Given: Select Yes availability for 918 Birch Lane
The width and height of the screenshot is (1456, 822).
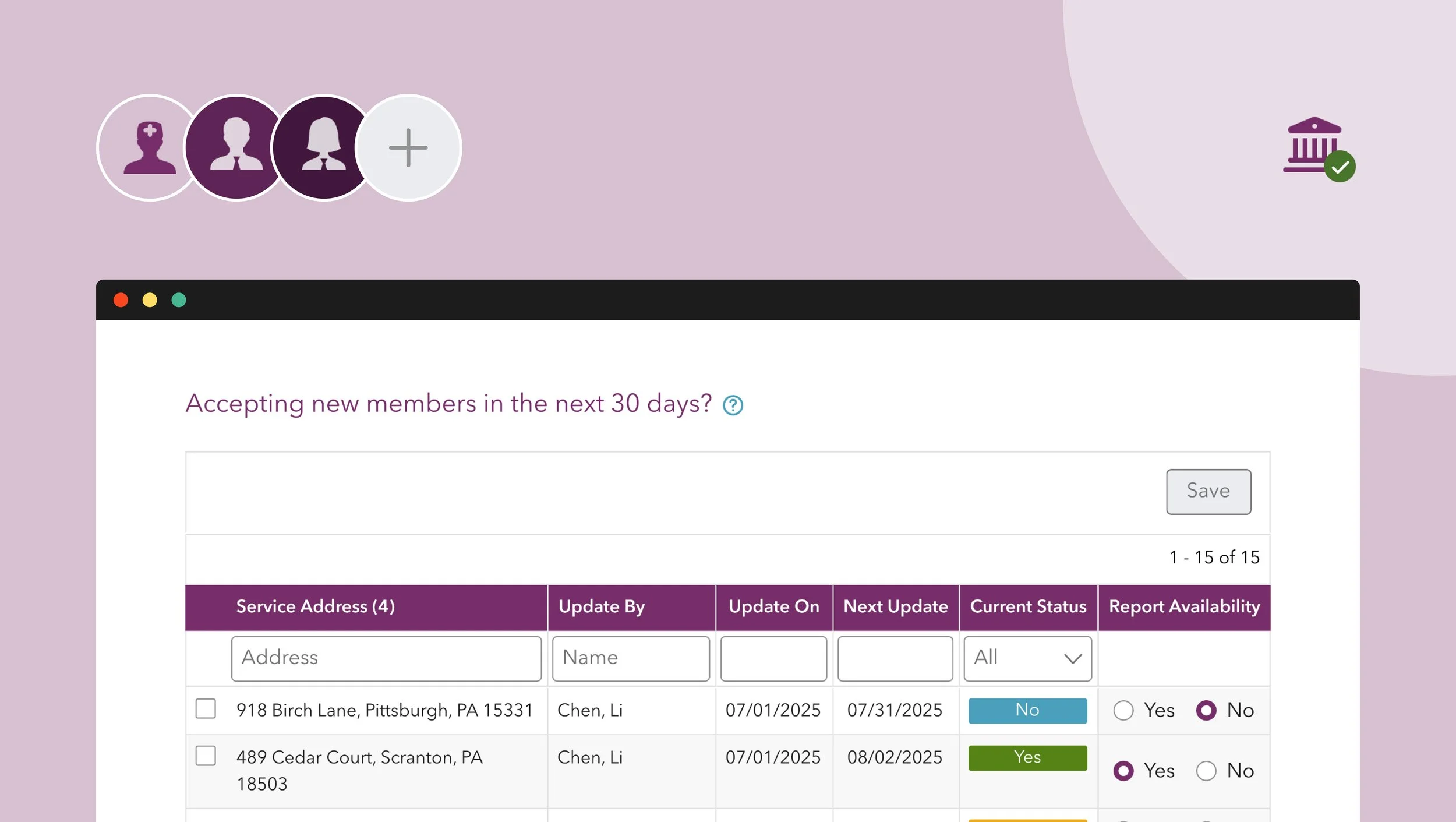Looking at the screenshot, I should pyautogui.click(x=1123, y=711).
